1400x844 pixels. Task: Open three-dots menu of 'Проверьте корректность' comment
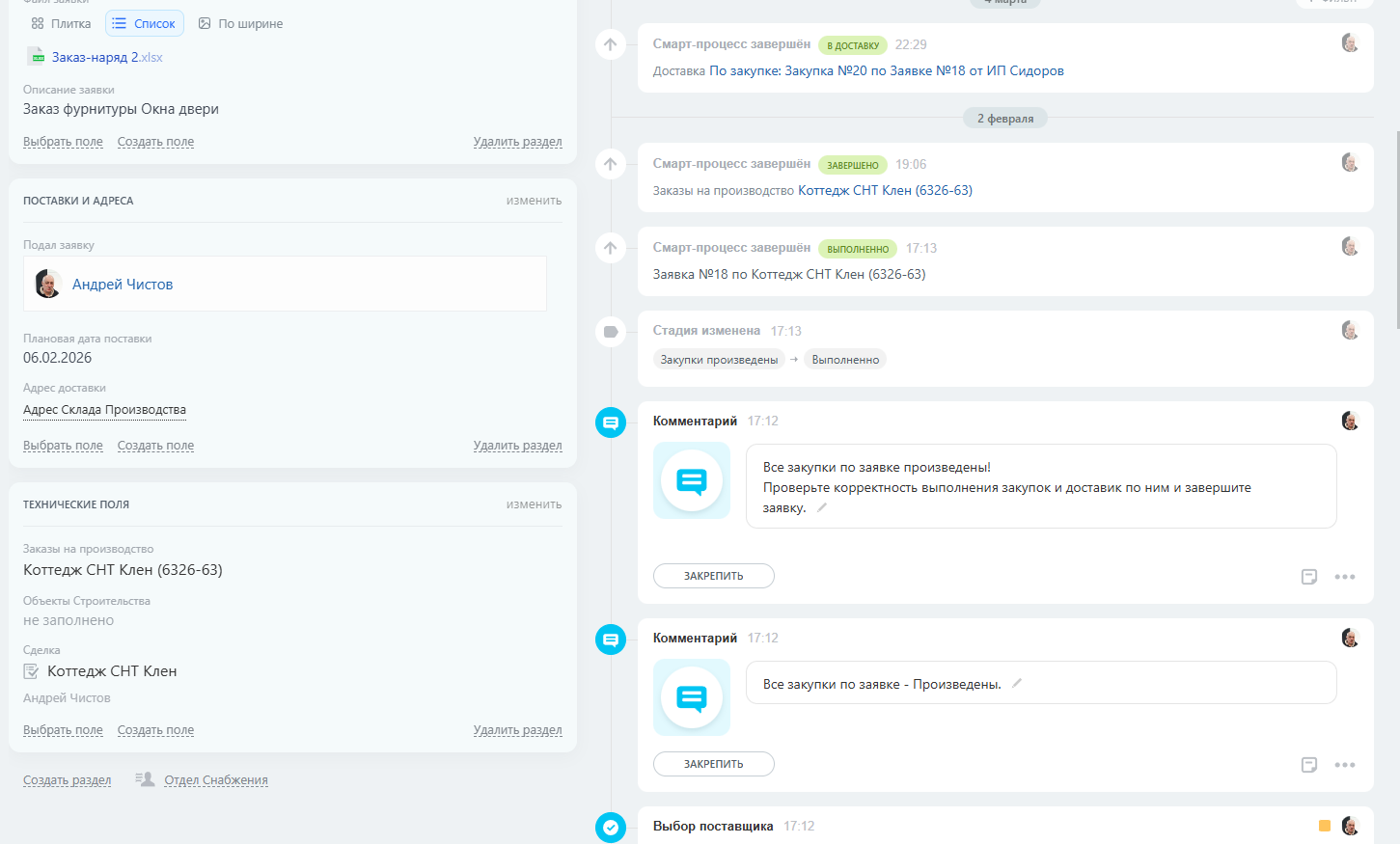[1345, 577]
